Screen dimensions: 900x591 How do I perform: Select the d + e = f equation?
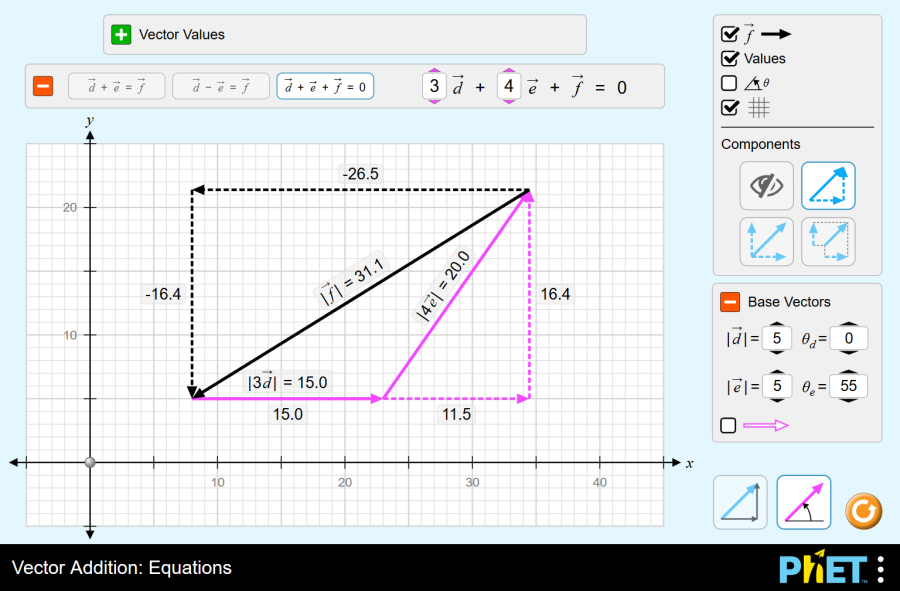117,87
